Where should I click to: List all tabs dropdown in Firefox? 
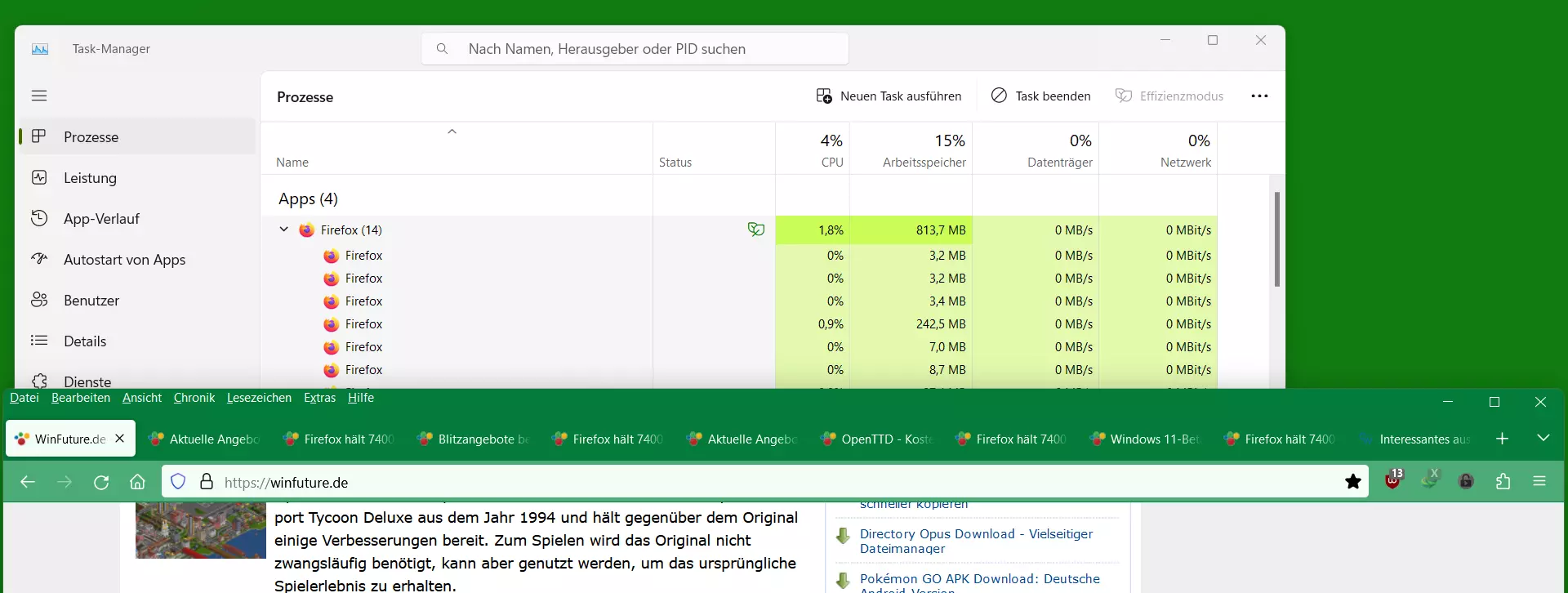click(1543, 439)
